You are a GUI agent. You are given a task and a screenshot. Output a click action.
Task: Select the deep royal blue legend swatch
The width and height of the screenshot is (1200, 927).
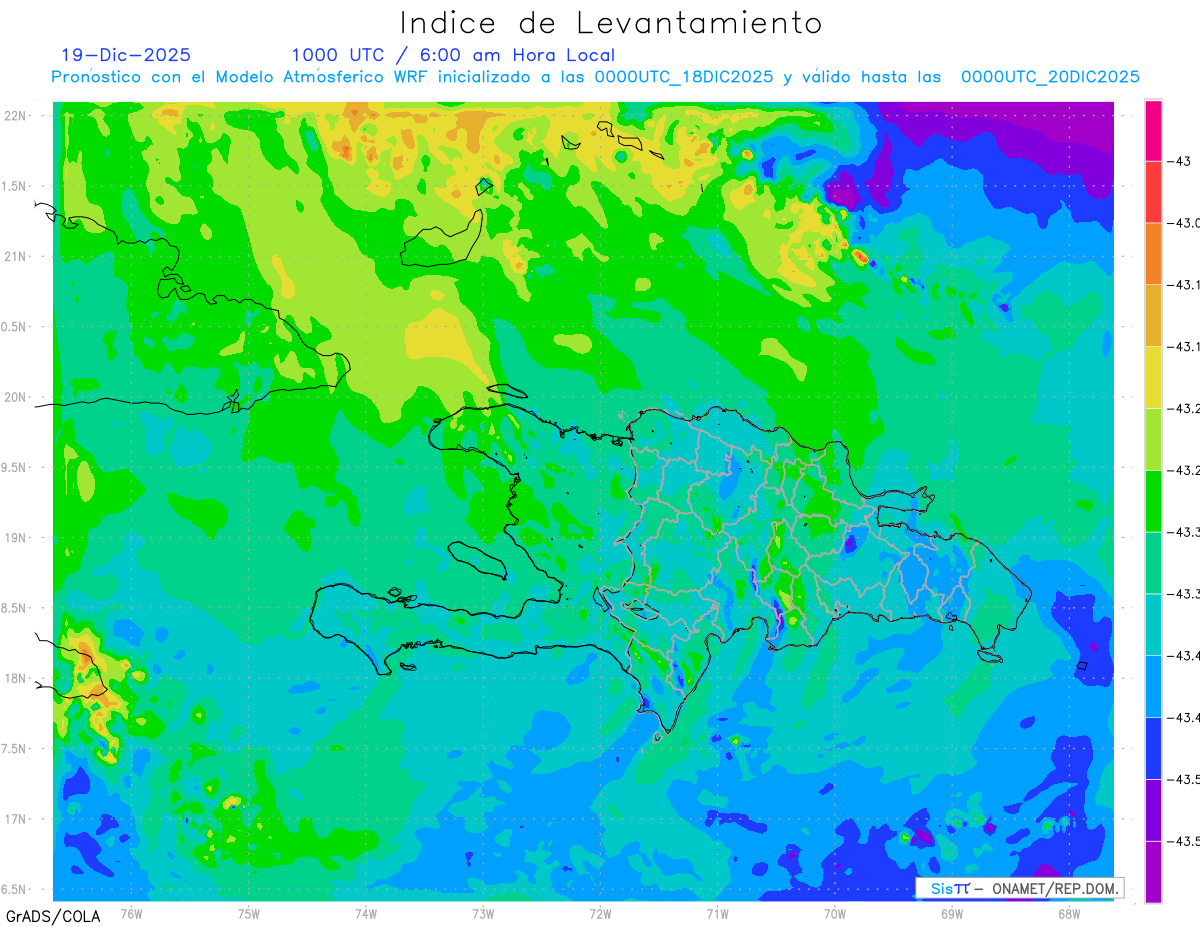1153,748
